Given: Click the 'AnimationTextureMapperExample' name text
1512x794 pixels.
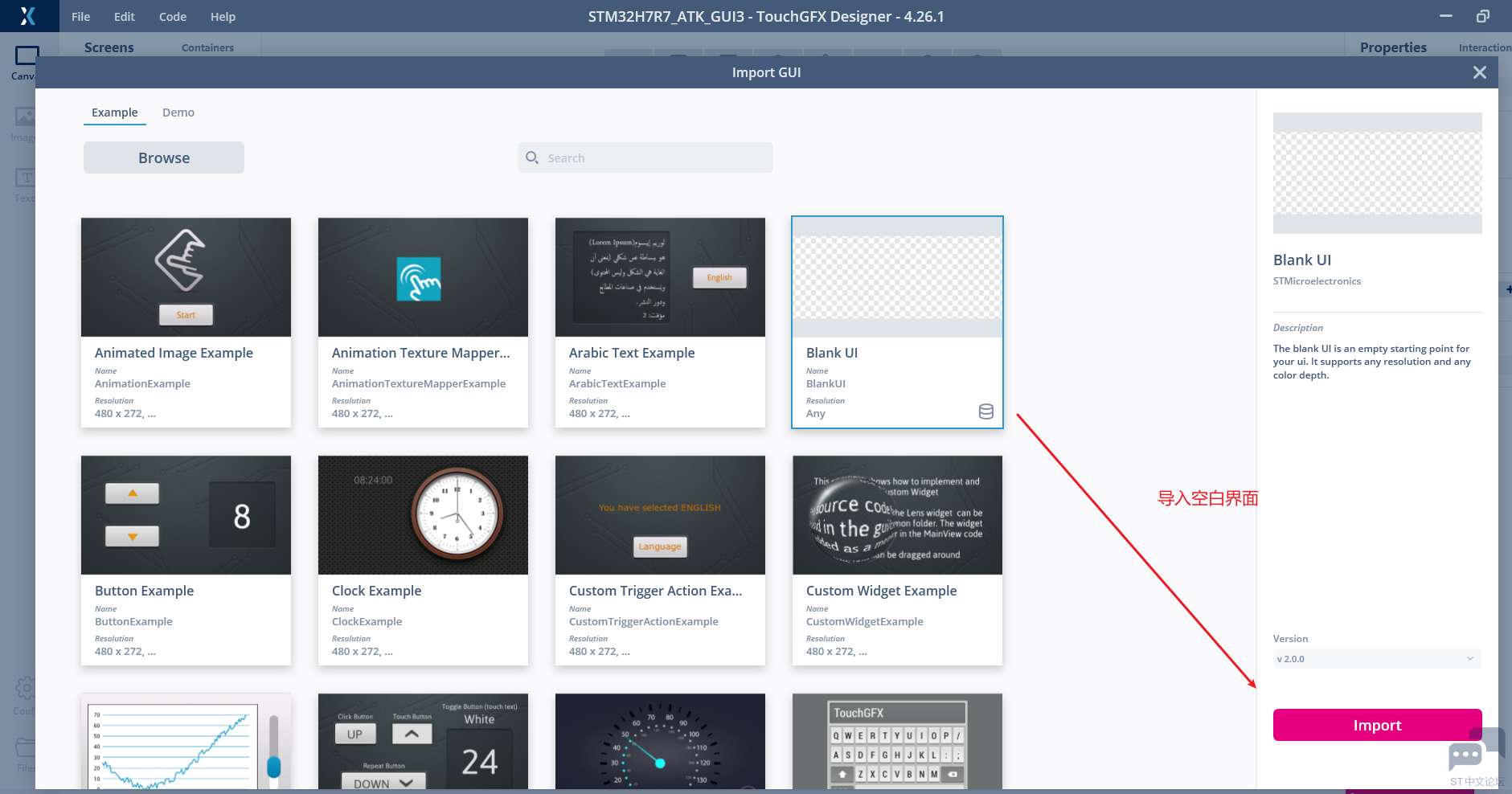Looking at the screenshot, I should (419, 383).
